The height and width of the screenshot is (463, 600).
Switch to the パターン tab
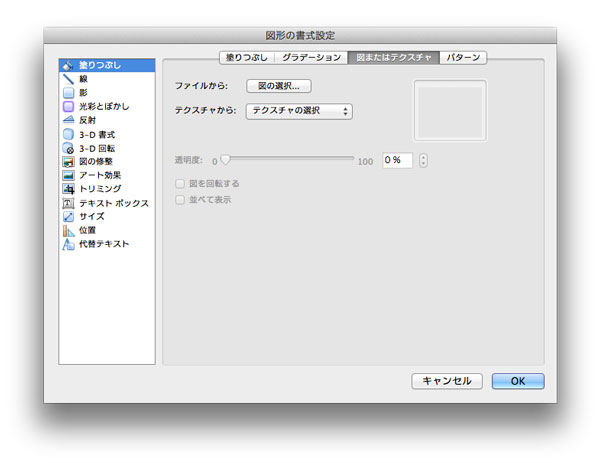tap(463, 58)
